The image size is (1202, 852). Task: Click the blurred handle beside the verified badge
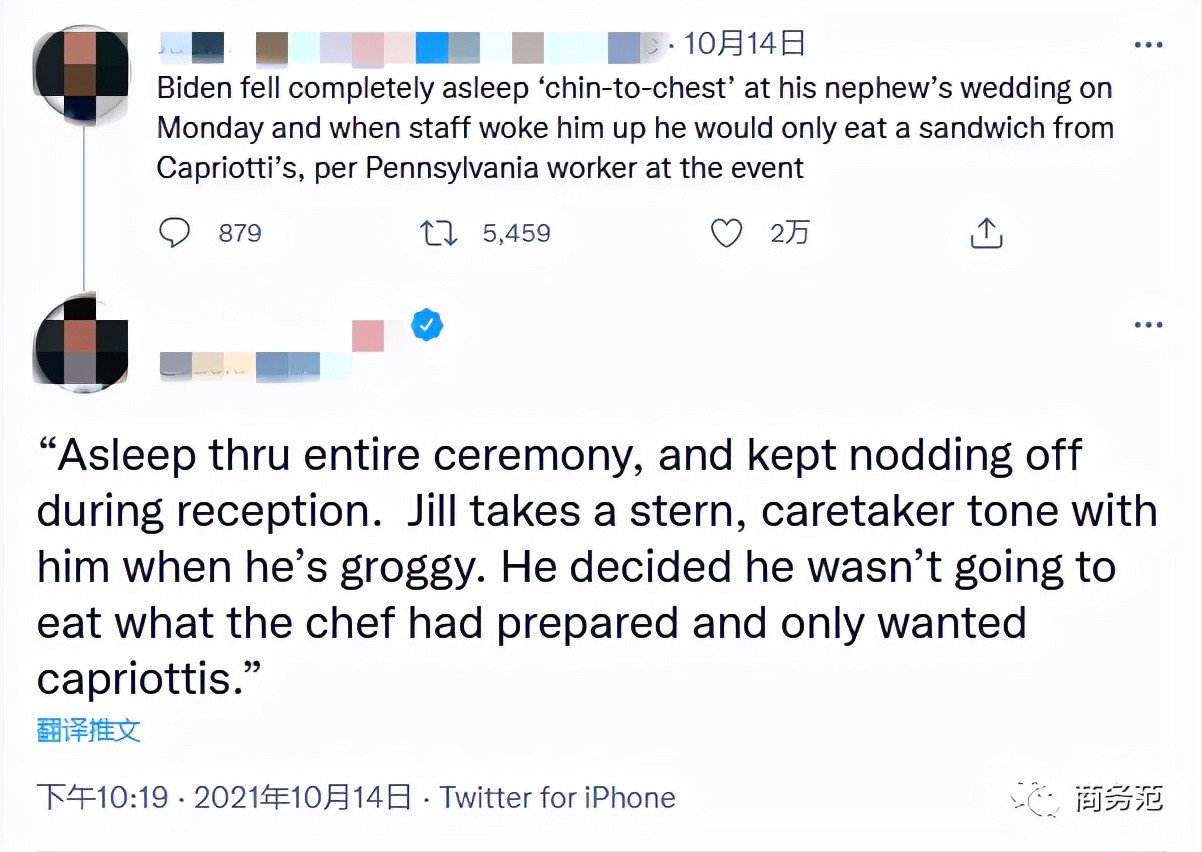(255, 366)
